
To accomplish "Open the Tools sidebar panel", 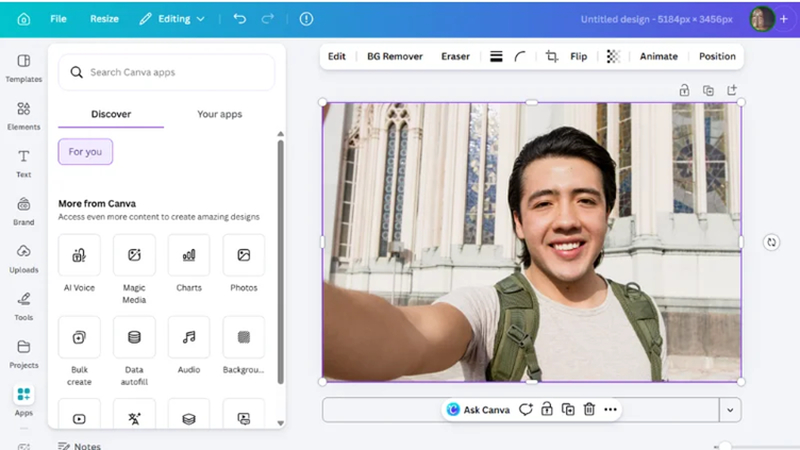I will coord(23,306).
